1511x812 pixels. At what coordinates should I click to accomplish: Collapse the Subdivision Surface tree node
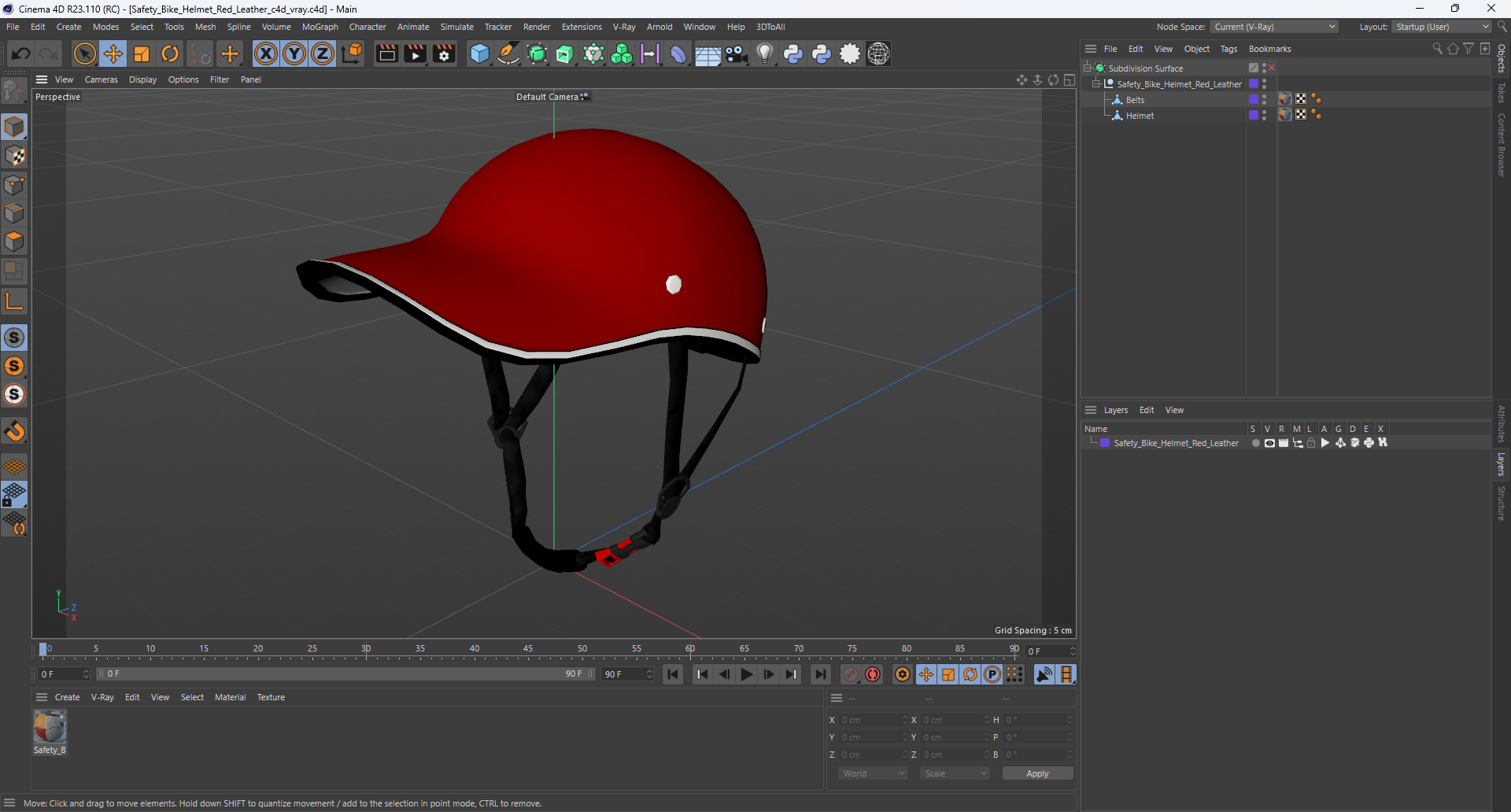pyautogui.click(x=1087, y=68)
